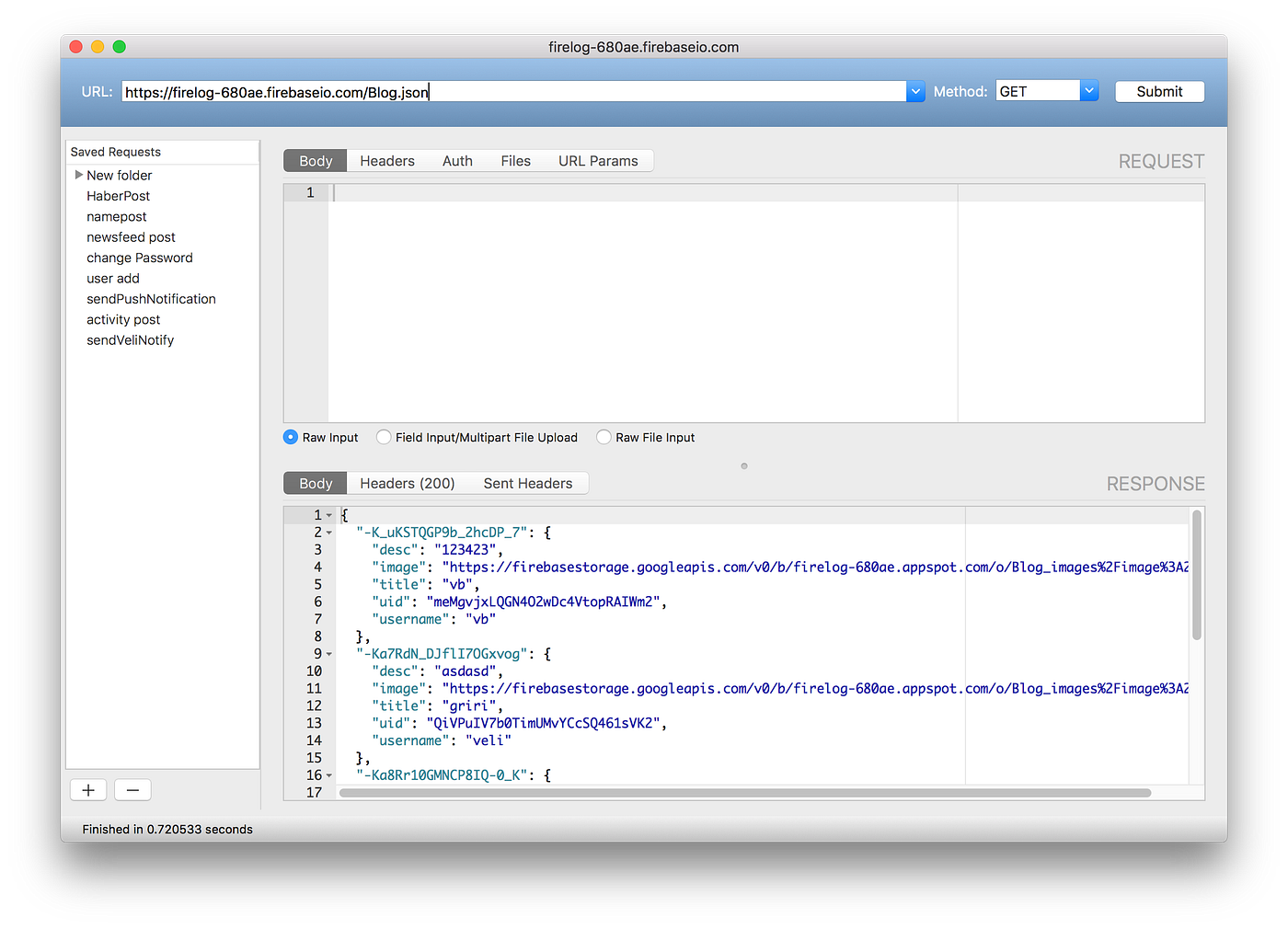The image size is (1288, 929).
Task: Click the "-K_uKSTQGP9b_2hcDP_7" key in response
Action: [x=441, y=533]
